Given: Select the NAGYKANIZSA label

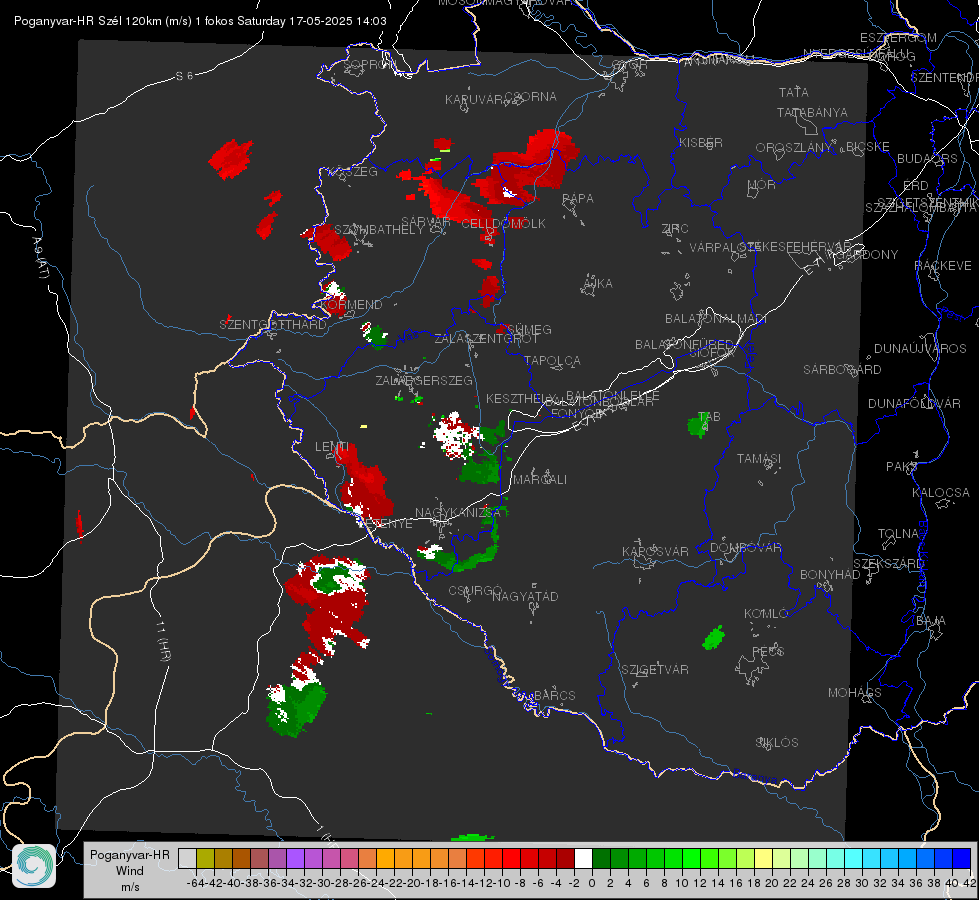Looking at the screenshot, I should [x=458, y=513].
